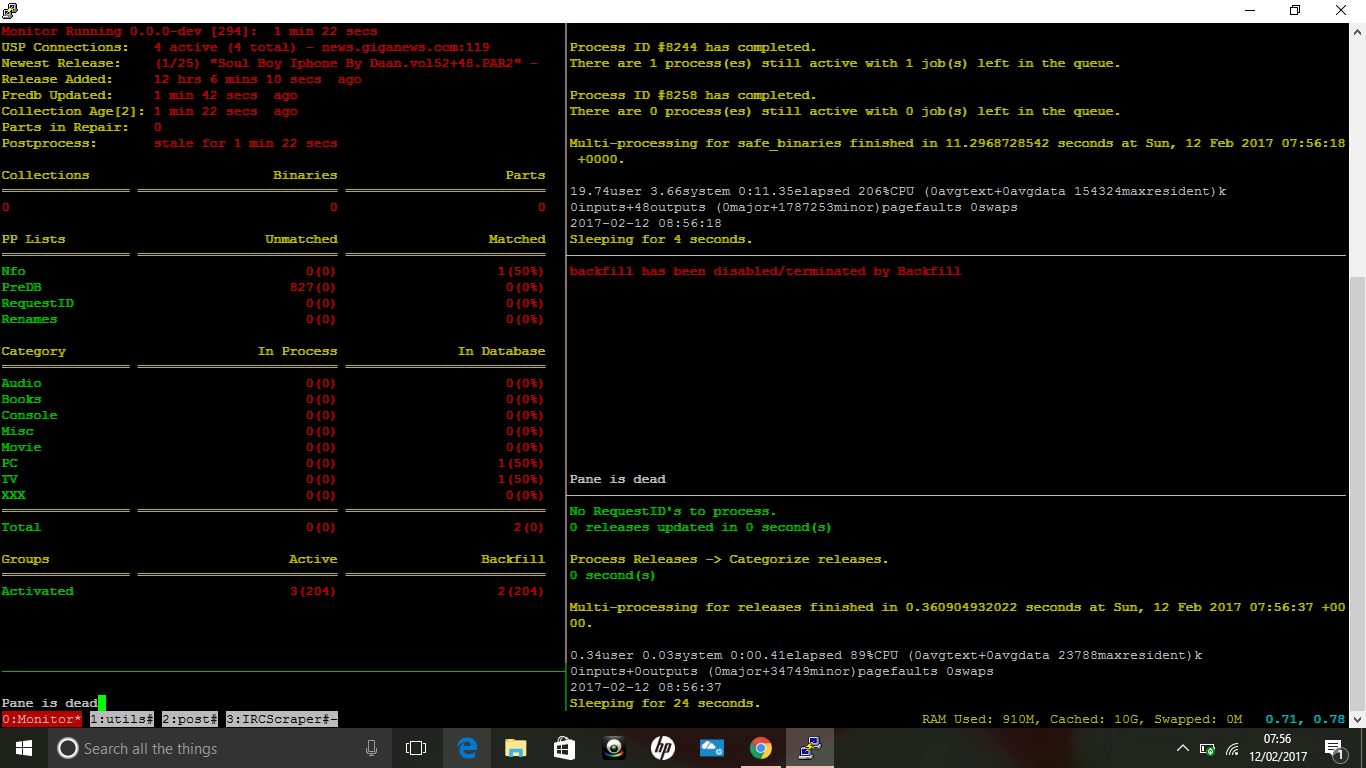The image size is (1366, 768).
Task: Click the Audio category row label
Action: 21,383
